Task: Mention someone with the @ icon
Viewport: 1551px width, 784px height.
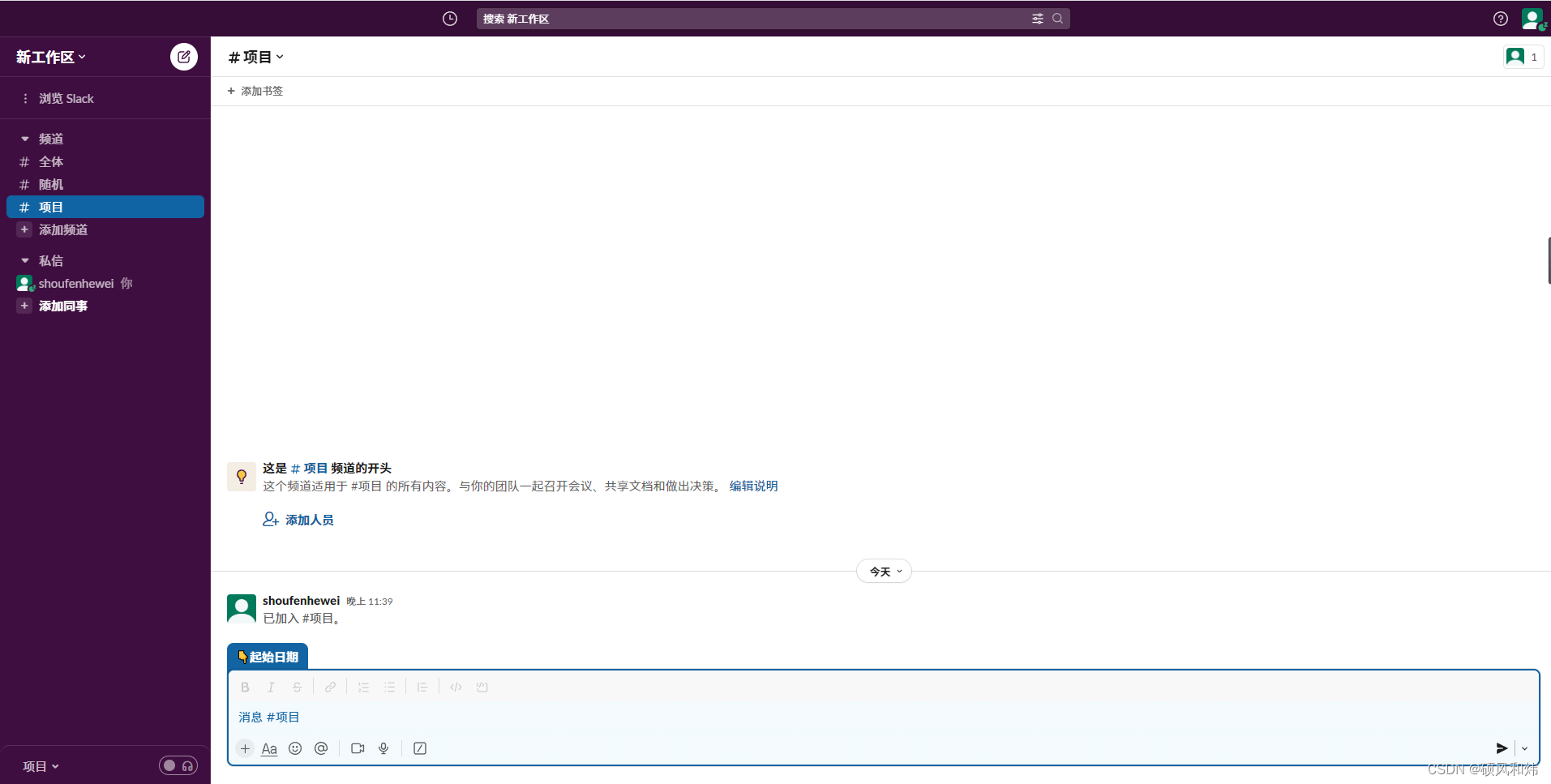Action: coord(321,748)
